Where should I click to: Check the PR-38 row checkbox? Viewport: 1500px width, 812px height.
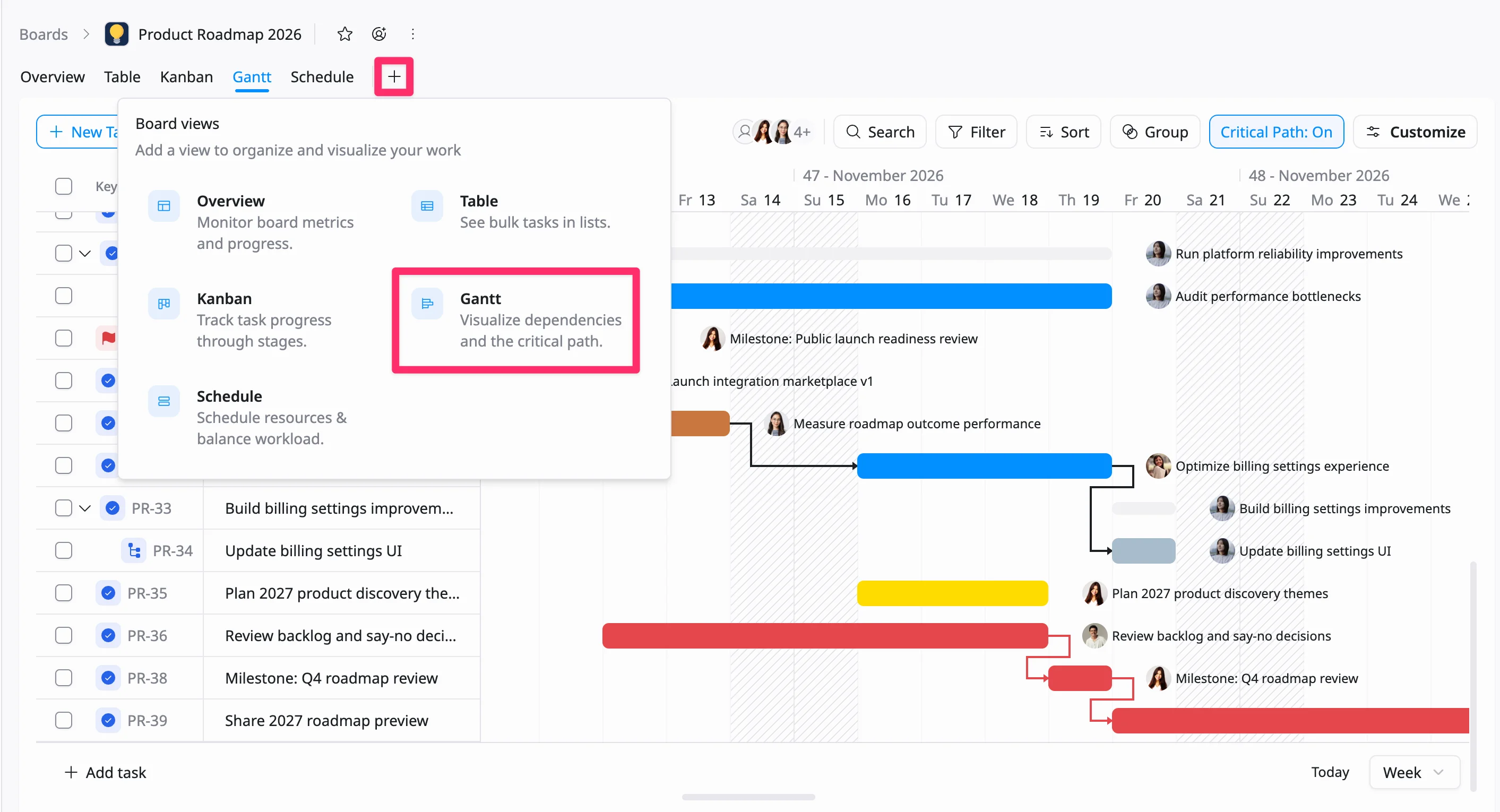[x=64, y=678]
